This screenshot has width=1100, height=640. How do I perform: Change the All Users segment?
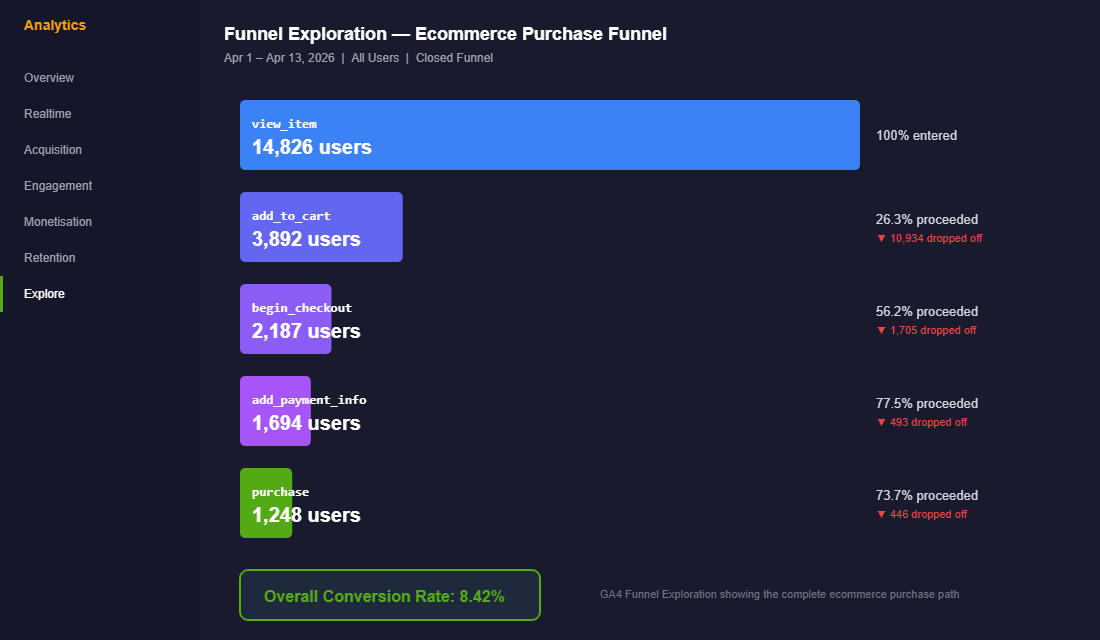[x=374, y=57]
